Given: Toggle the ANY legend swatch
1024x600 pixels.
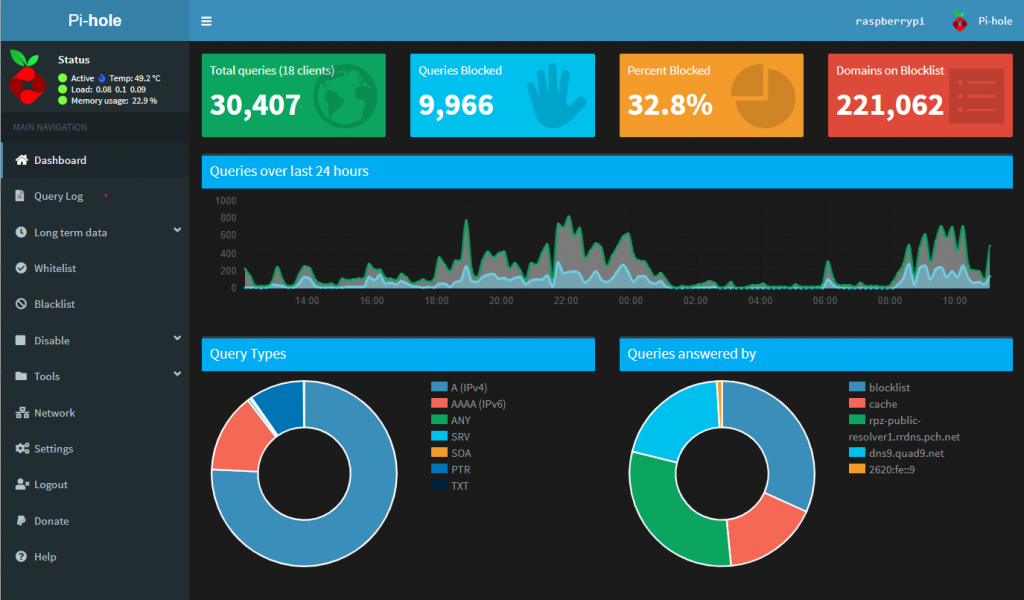Looking at the screenshot, I should [439, 419].
